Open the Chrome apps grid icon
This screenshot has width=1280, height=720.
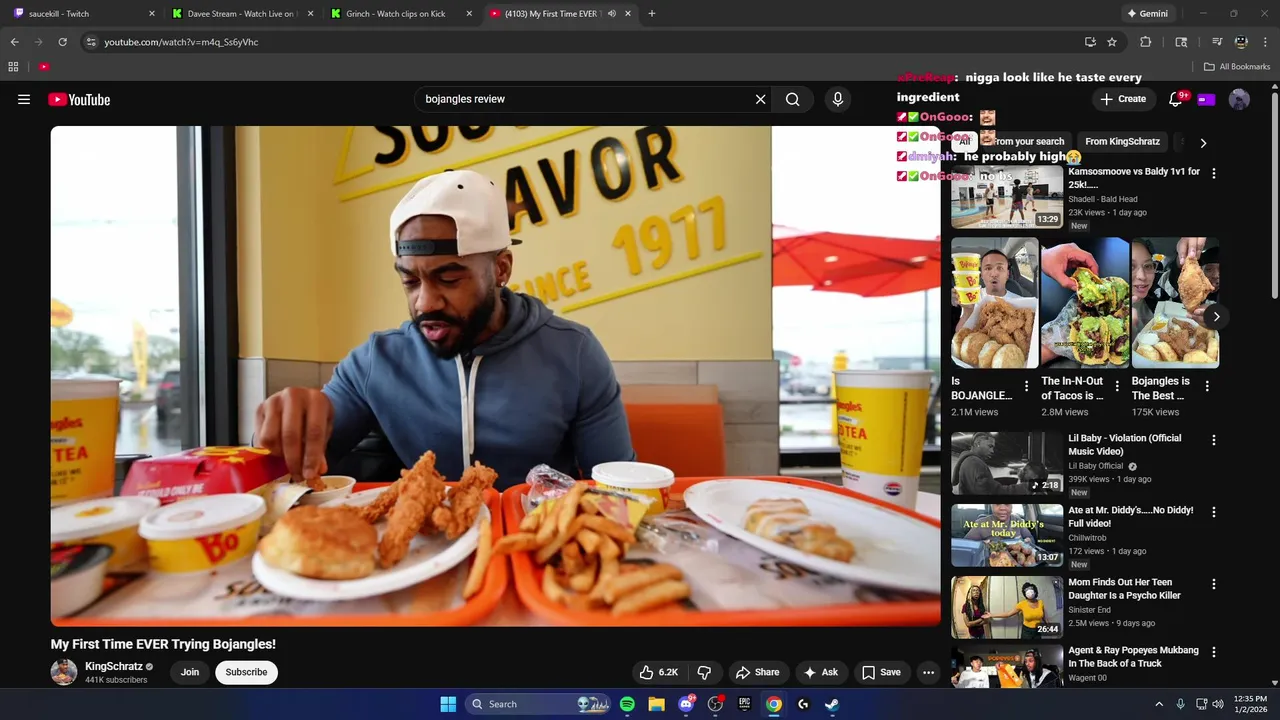13,67
